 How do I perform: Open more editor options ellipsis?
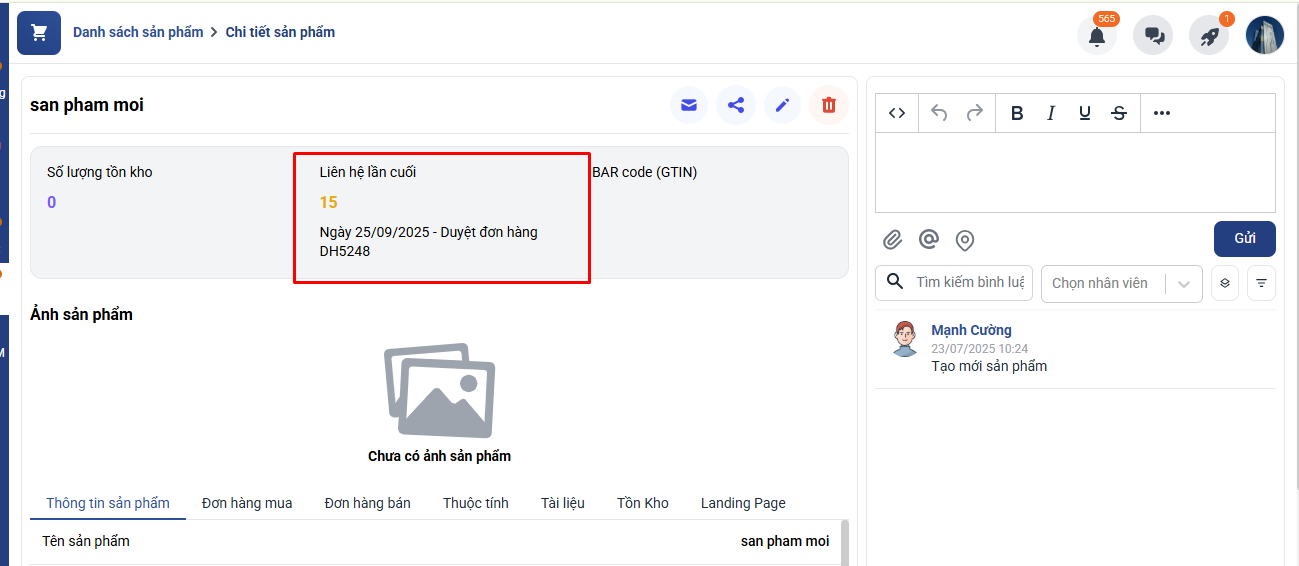pos(1161,113)
